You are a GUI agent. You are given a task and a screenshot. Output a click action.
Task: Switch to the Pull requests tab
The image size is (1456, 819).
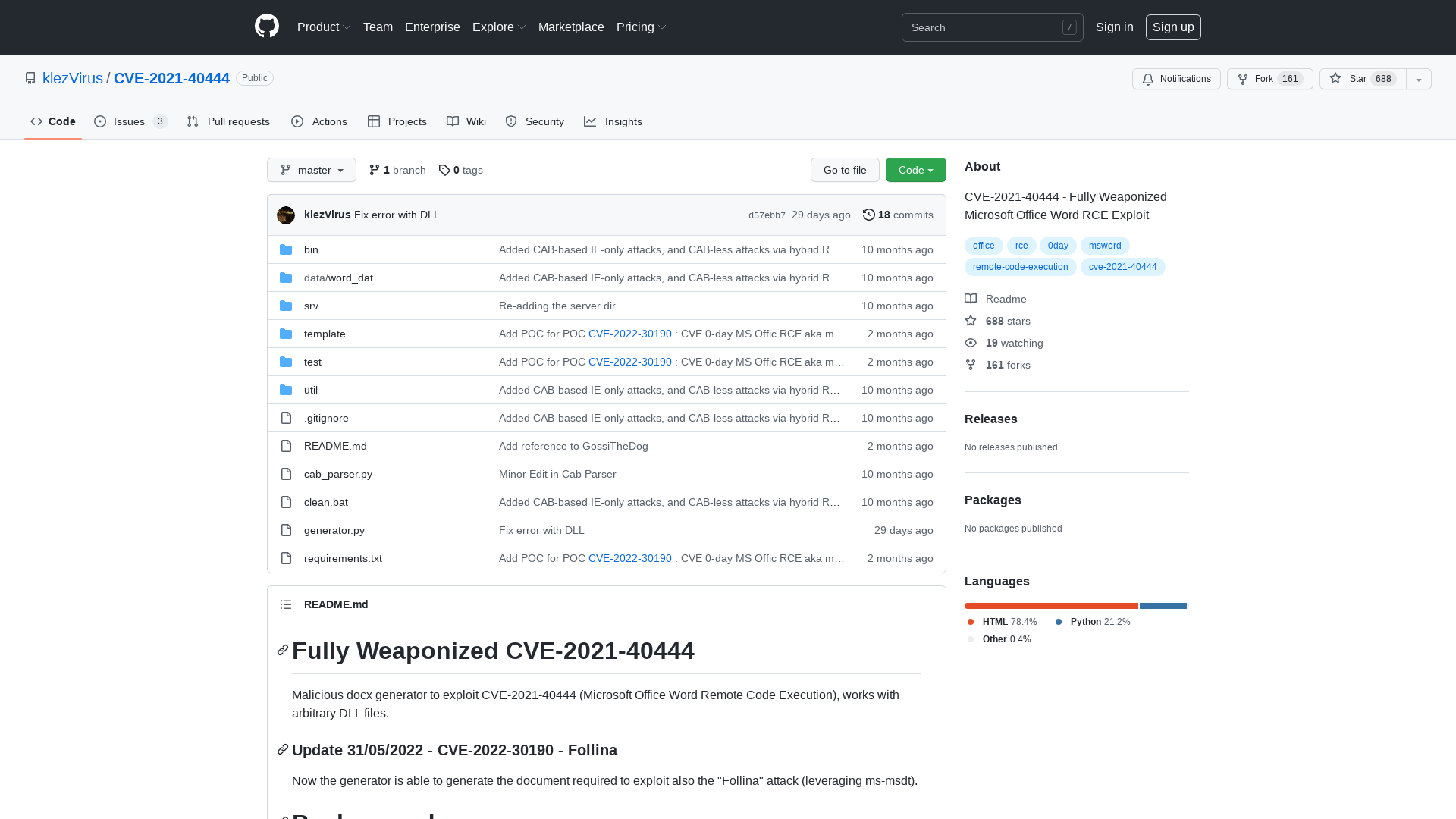pyautogui.click(x=228, y=121)
